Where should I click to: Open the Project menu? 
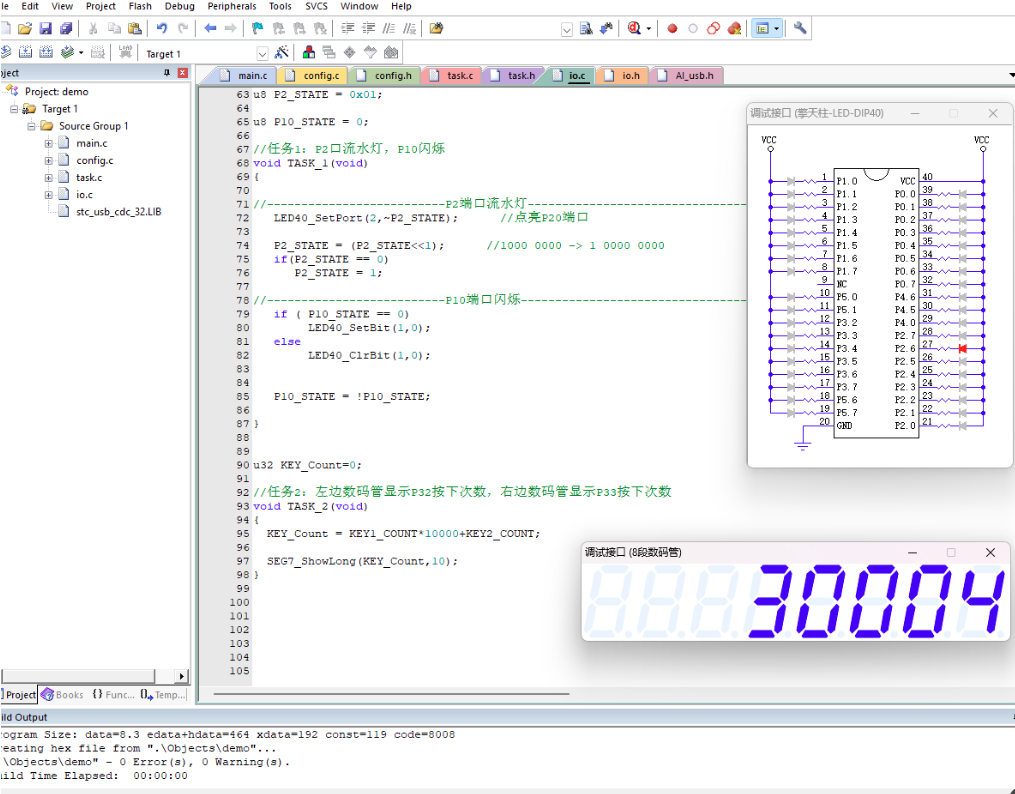[x=100, y=6]
